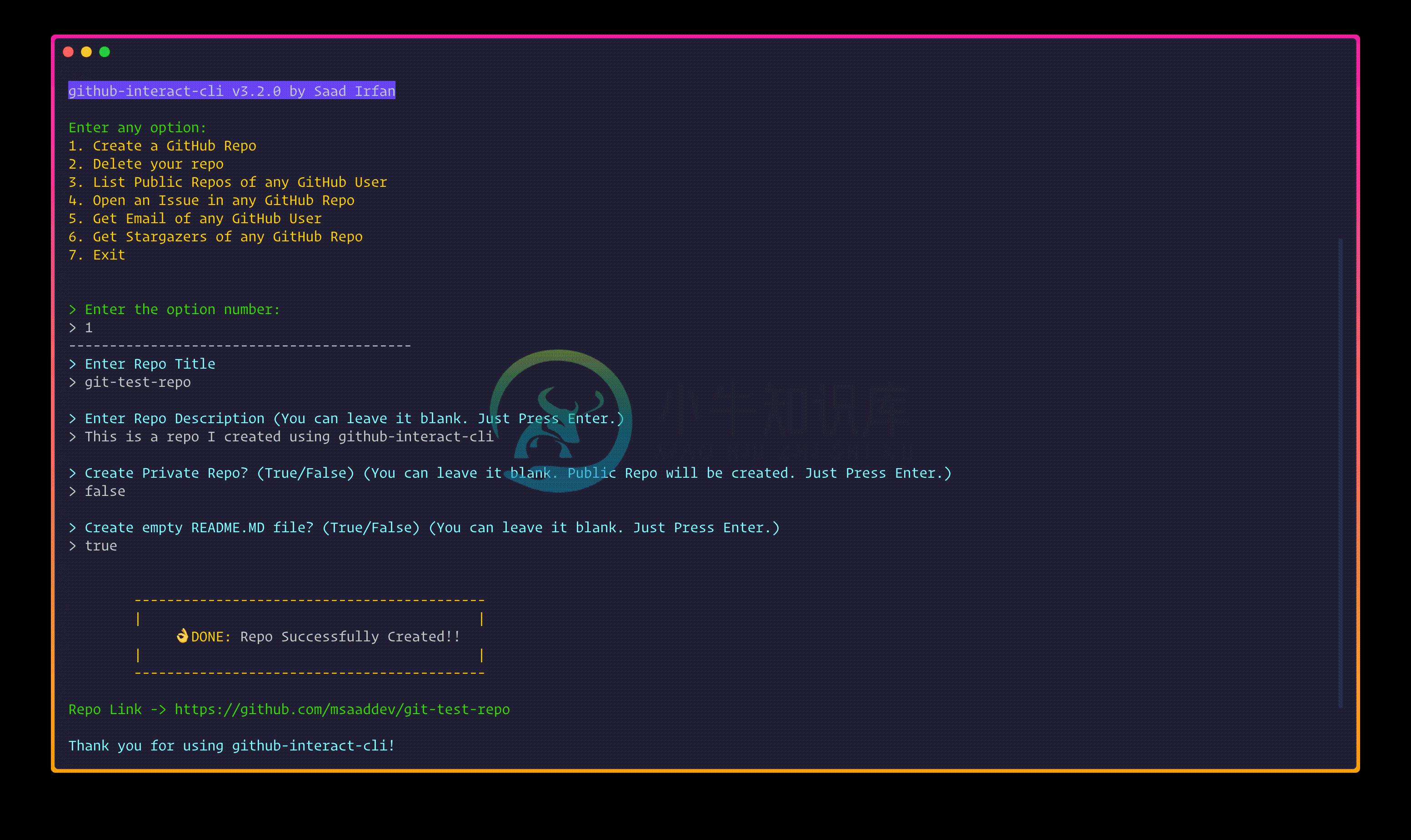Click the red close window button
This screenshot has height=840, width=1411.
click(69, 52)
